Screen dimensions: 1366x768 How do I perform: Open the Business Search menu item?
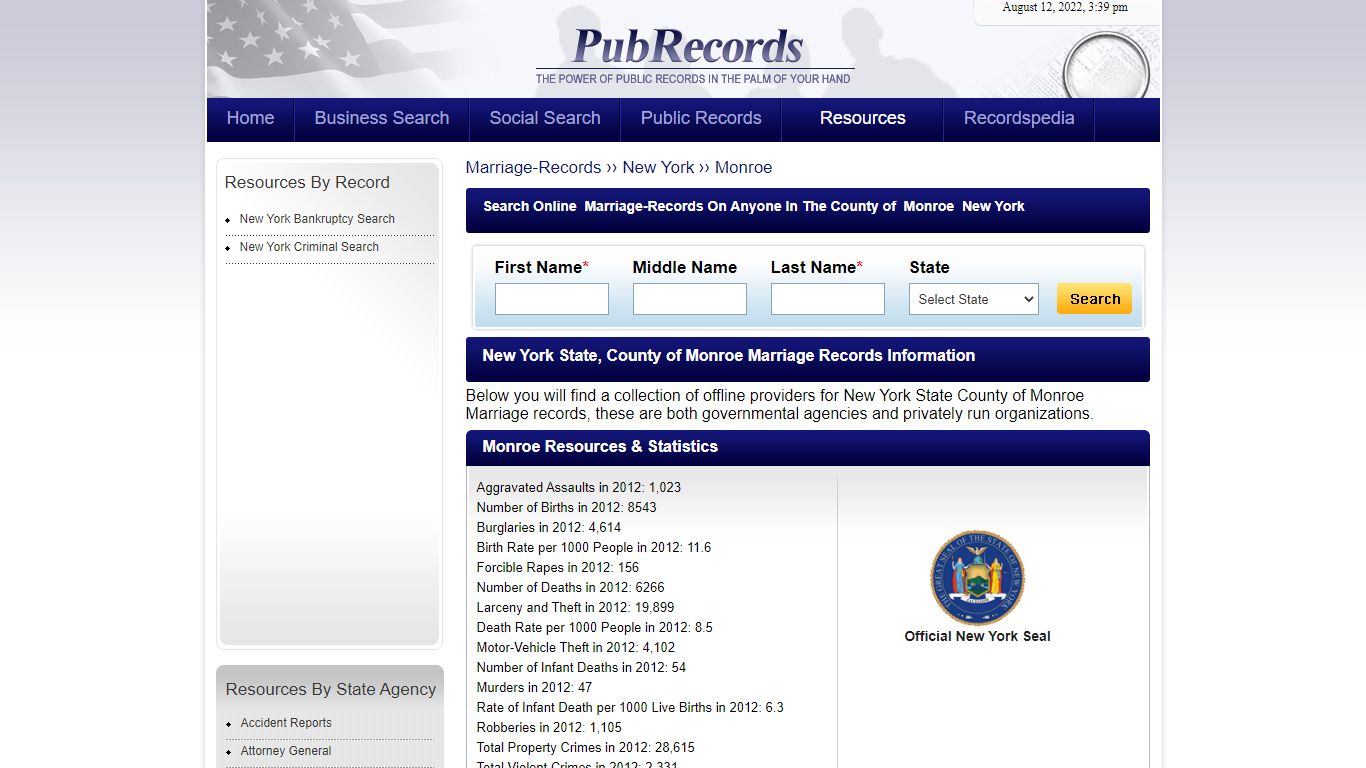tap(382, 118)
